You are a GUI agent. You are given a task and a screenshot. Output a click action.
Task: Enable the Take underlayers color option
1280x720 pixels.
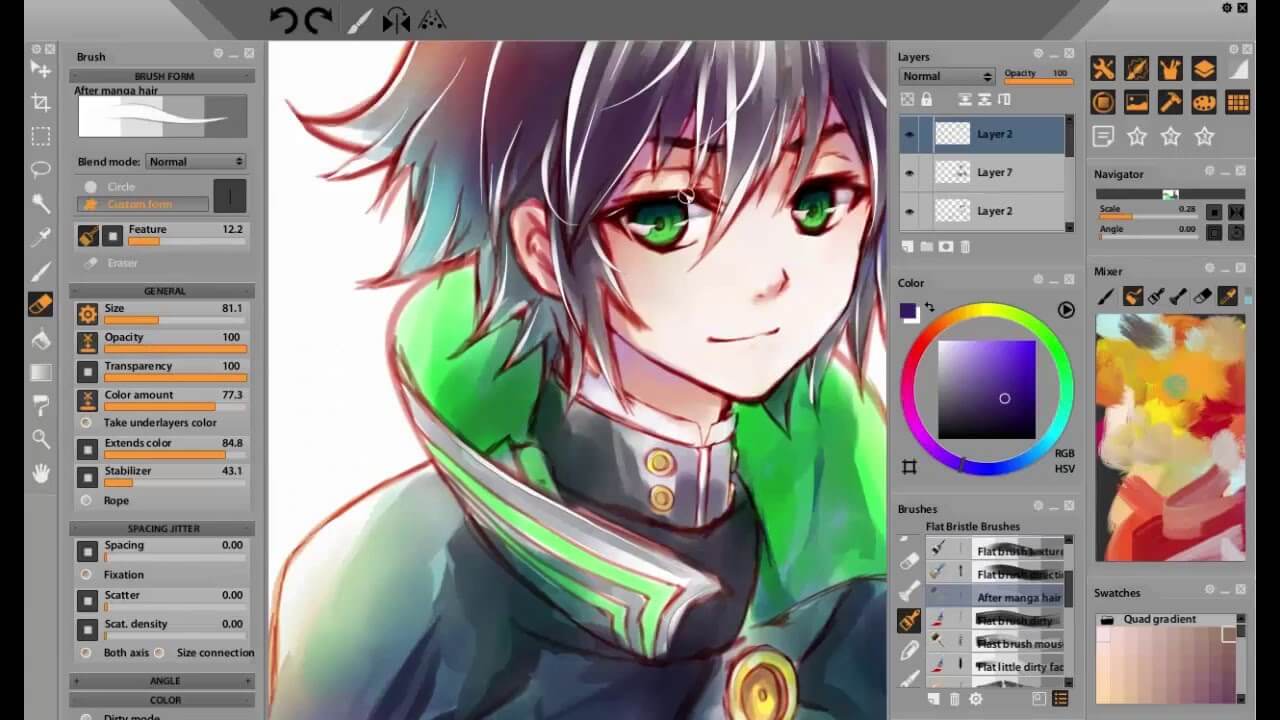click(86, 422)
